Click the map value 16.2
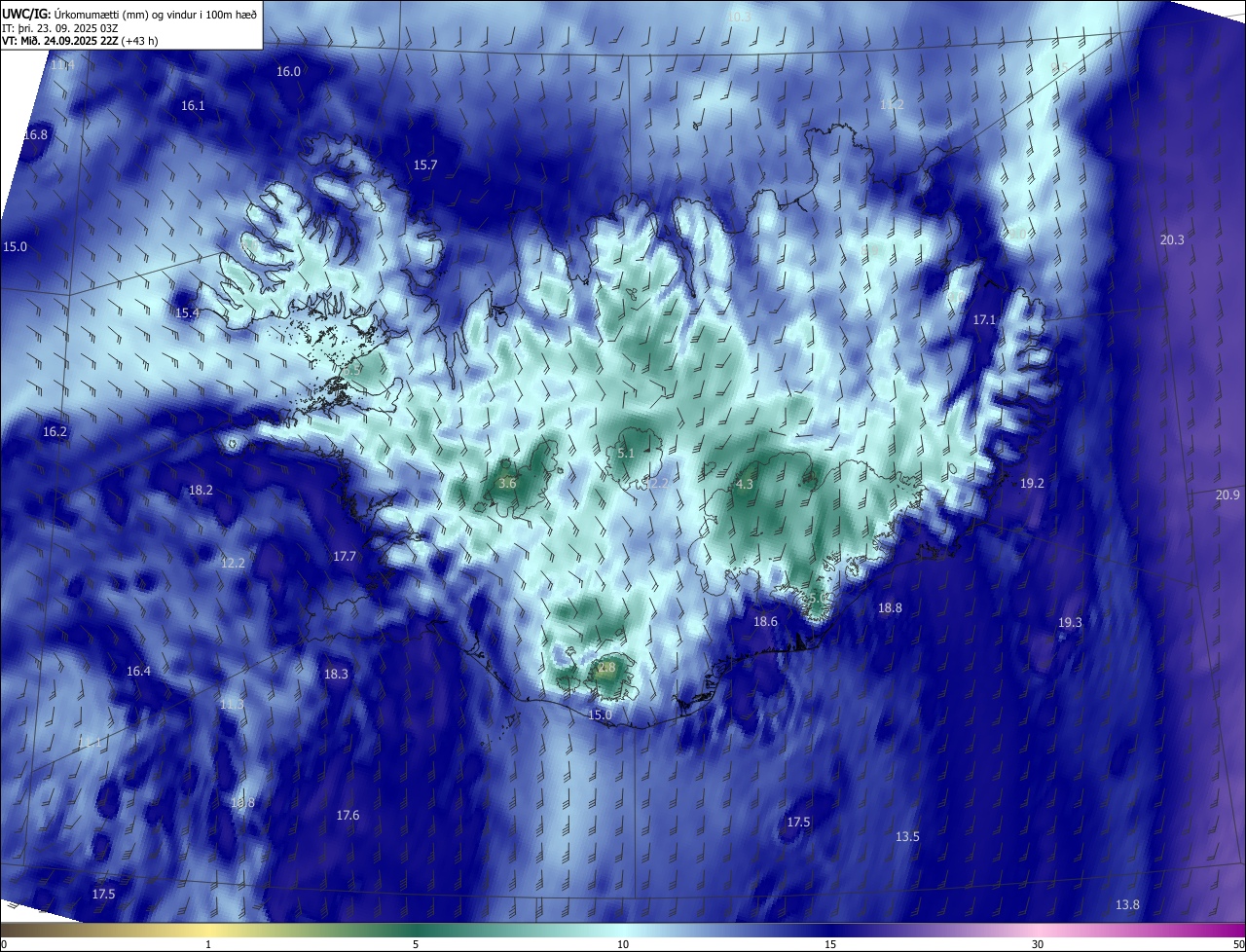 coord(55,431)
